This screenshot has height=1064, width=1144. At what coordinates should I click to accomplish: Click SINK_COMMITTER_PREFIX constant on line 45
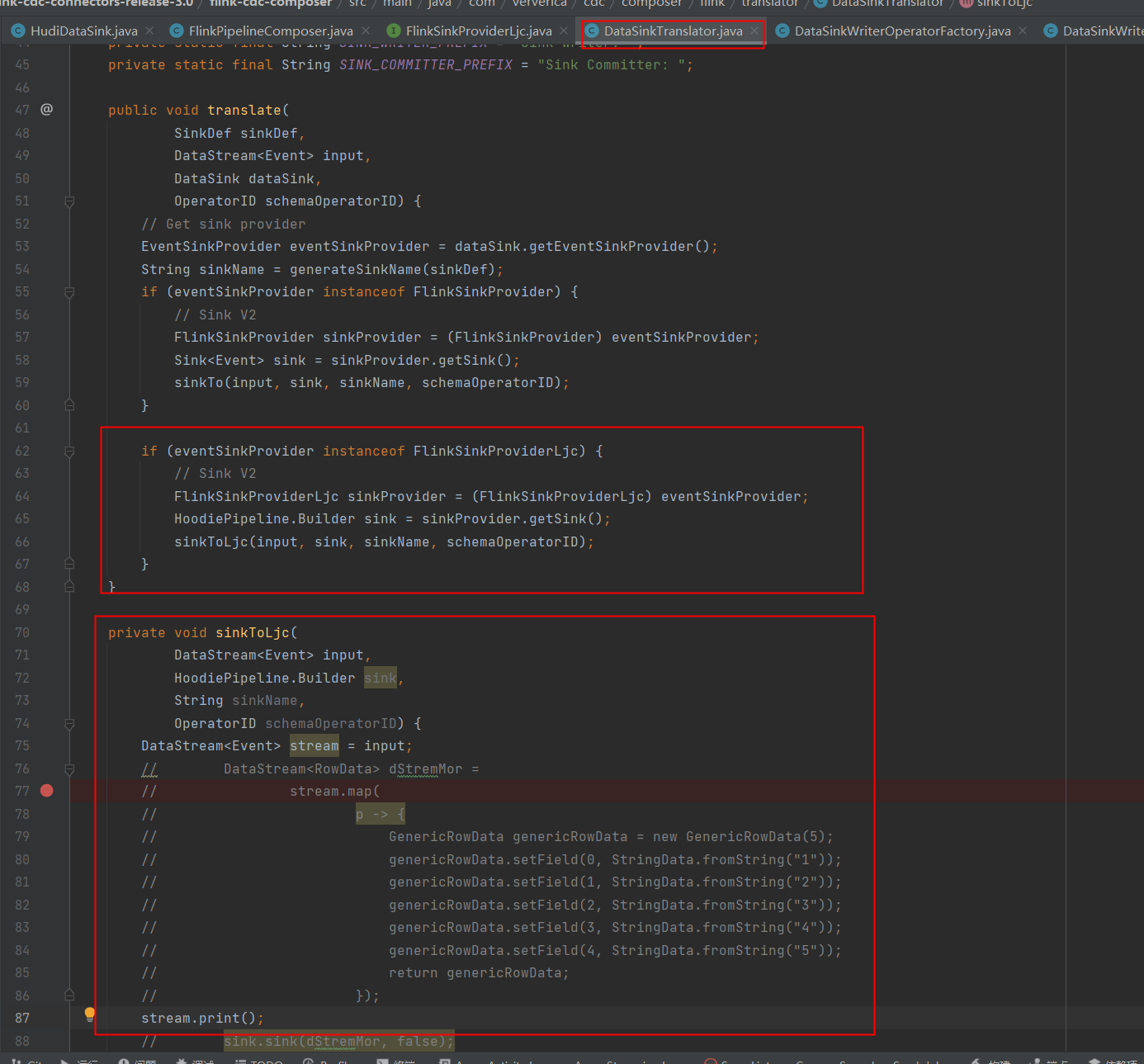[x=426, y=64]
